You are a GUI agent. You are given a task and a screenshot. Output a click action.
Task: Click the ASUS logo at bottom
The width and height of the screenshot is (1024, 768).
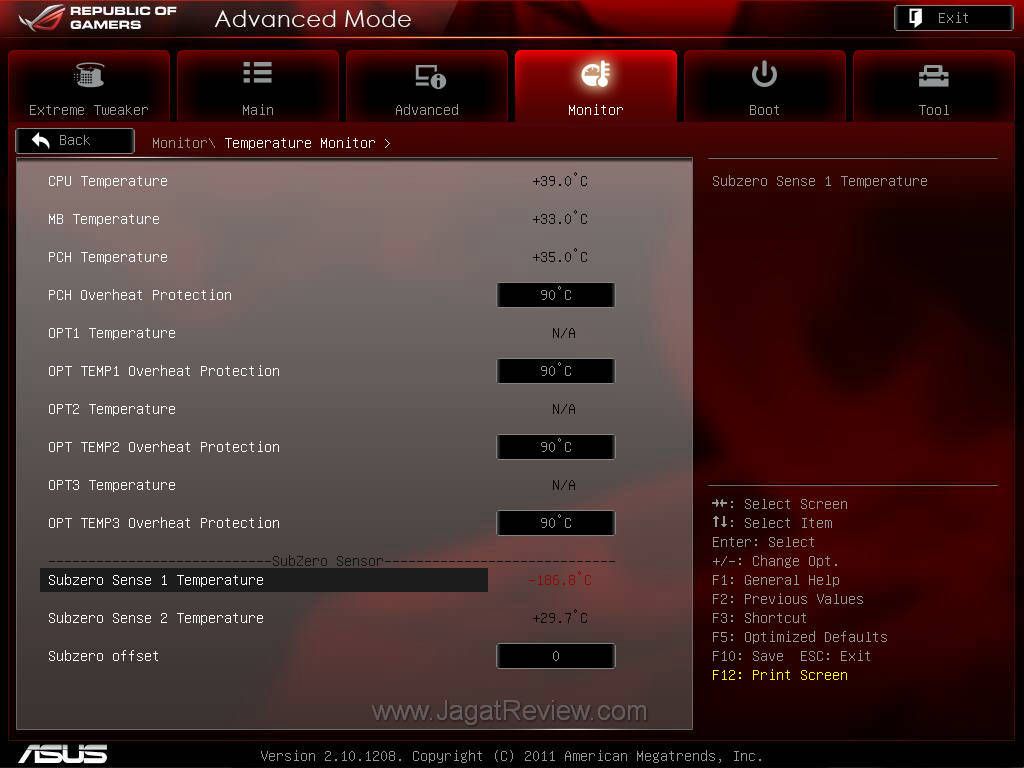[x=63, y=754]
